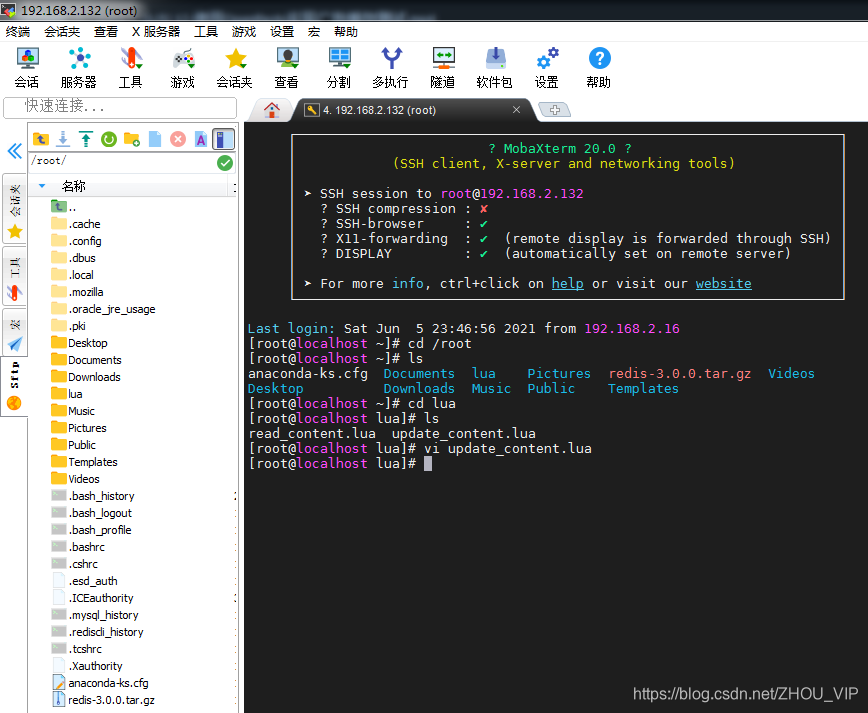Click the 游戏 games toolbar icon
The width and height of the screenshot is (868, 713).
coord(183,68)
